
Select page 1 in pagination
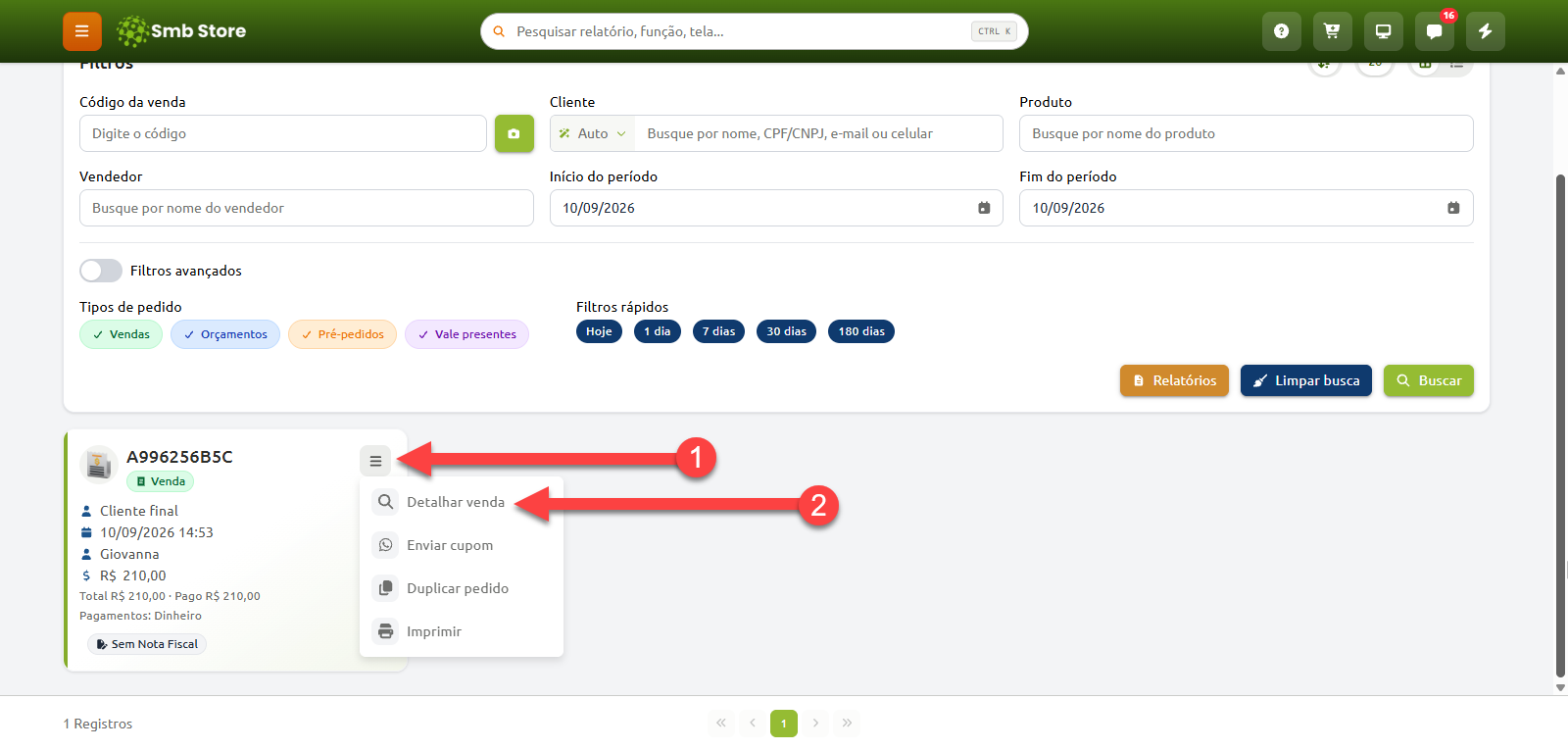pyautogui.click(x=784, y=724)
